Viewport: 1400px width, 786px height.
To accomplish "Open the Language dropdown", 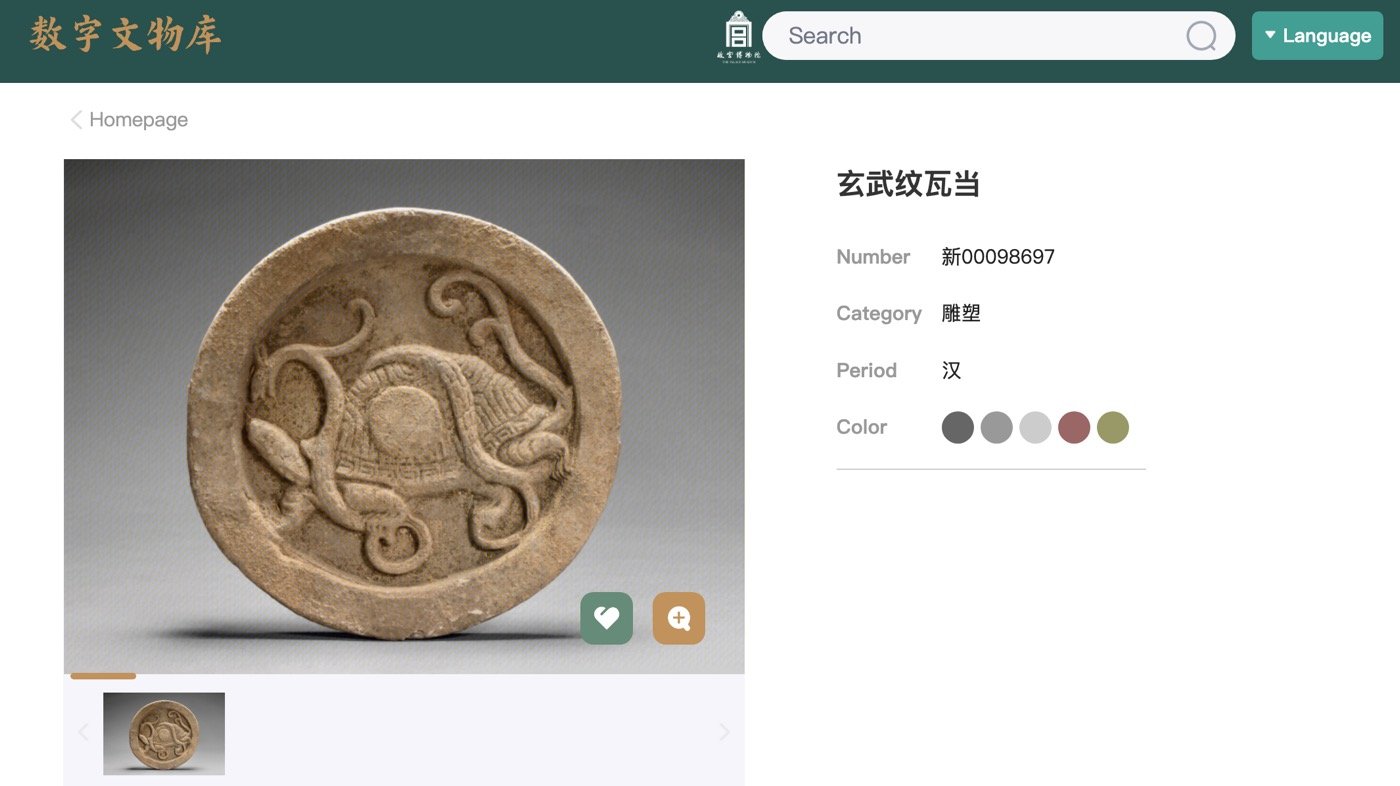I will [x=1317, y=36].
